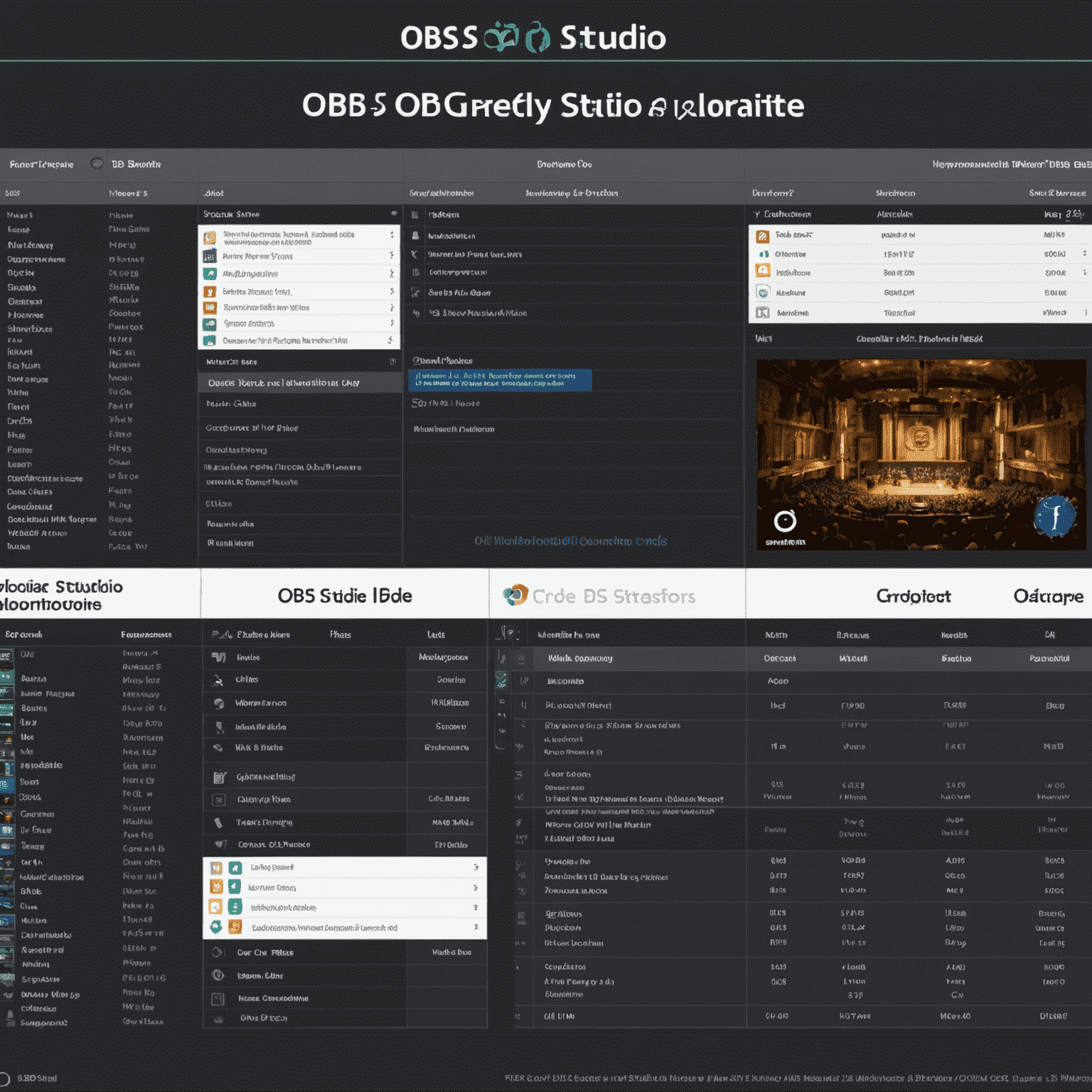This screenshot has height=1092, width=1092.
Task: Click the teal bars icon beside 'Ofhentoe'
Action: click(x=763, y=254)
